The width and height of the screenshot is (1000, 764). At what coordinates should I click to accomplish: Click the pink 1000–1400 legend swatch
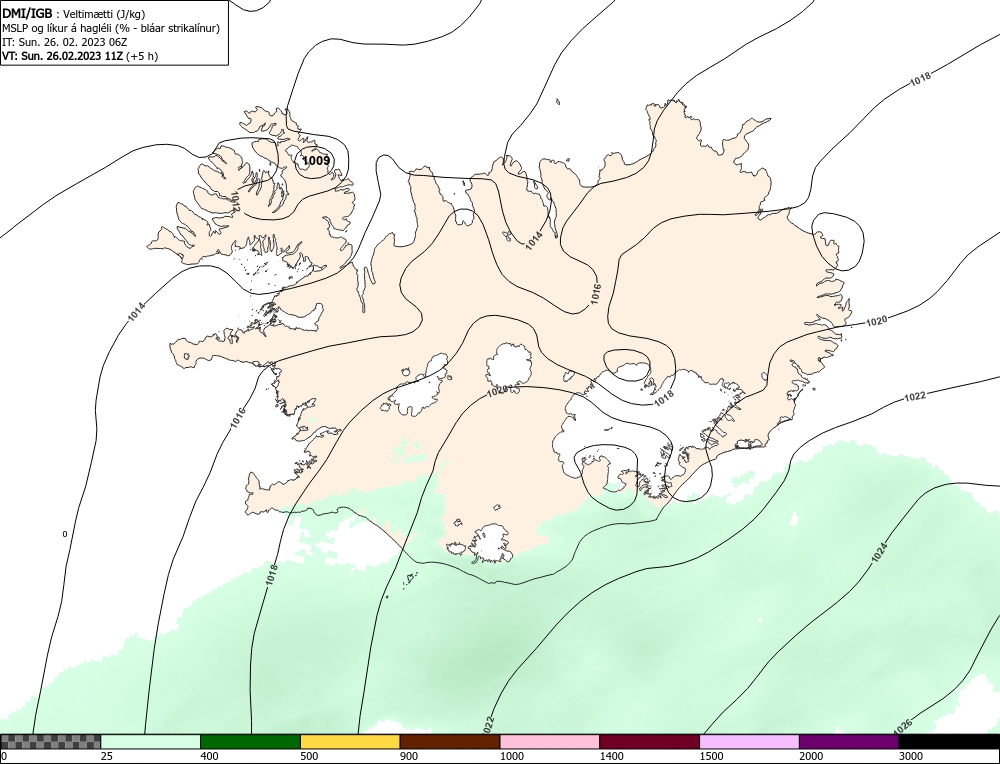click(x=550, y=742)
